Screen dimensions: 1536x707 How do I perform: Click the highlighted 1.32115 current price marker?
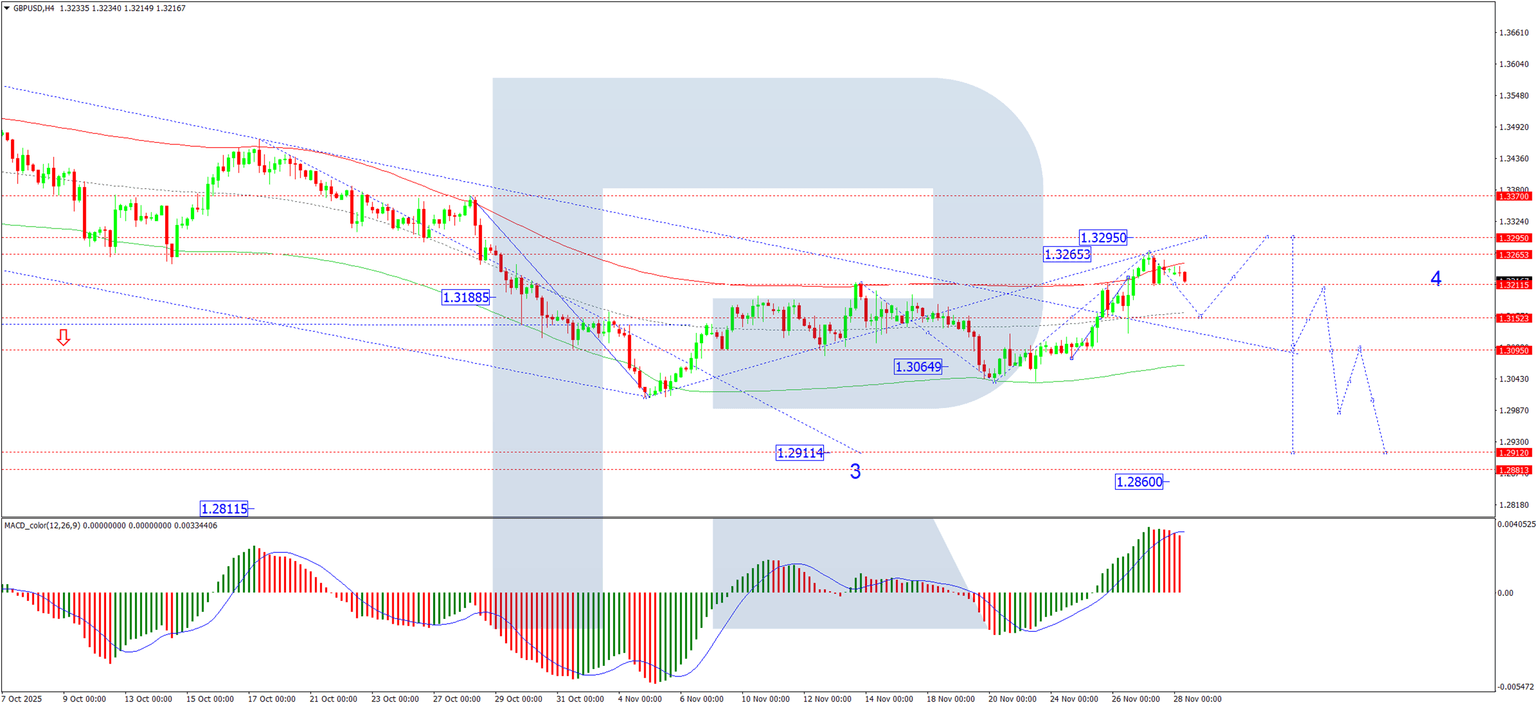(x=1513, y=285)
